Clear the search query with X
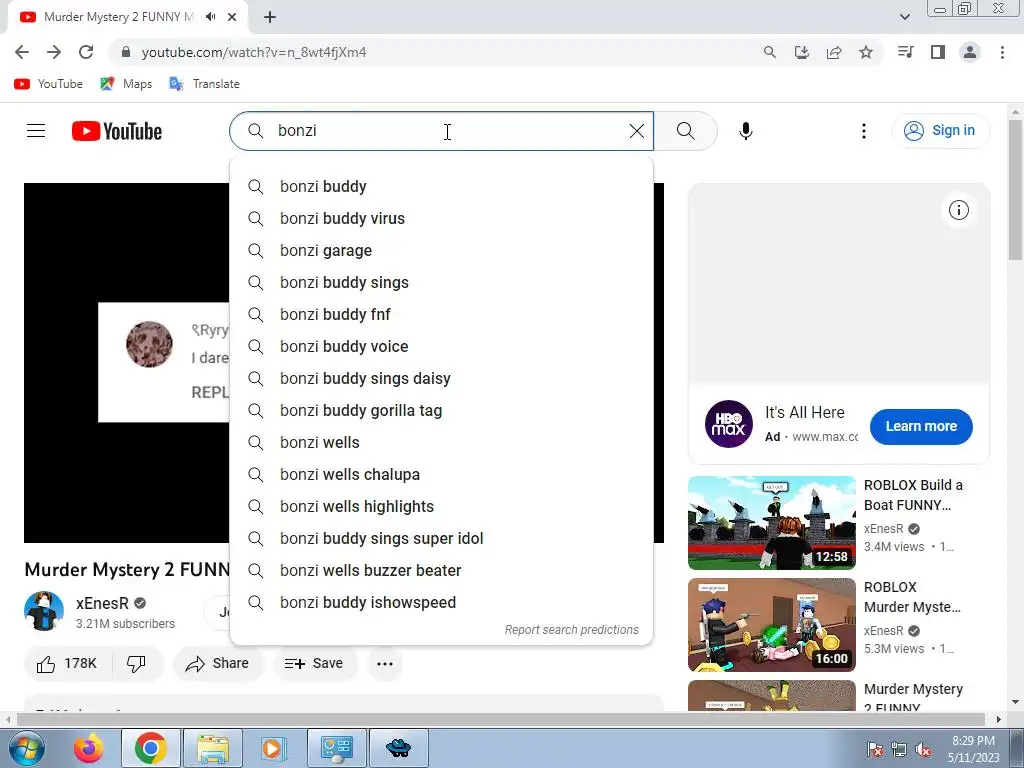 click(637, 131)
